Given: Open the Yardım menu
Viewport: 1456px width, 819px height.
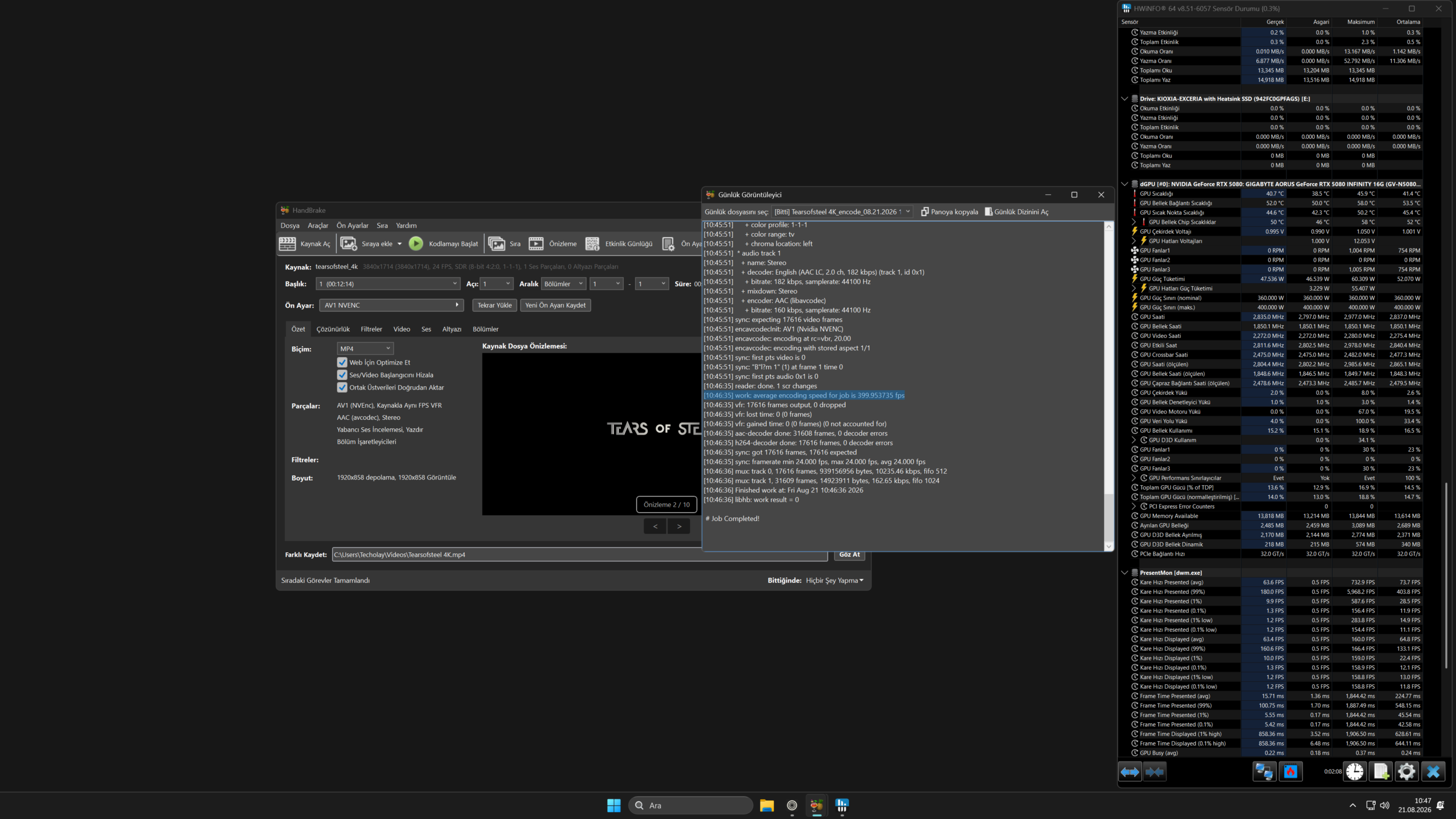Looking at the screenshot, I should point(406,226).
